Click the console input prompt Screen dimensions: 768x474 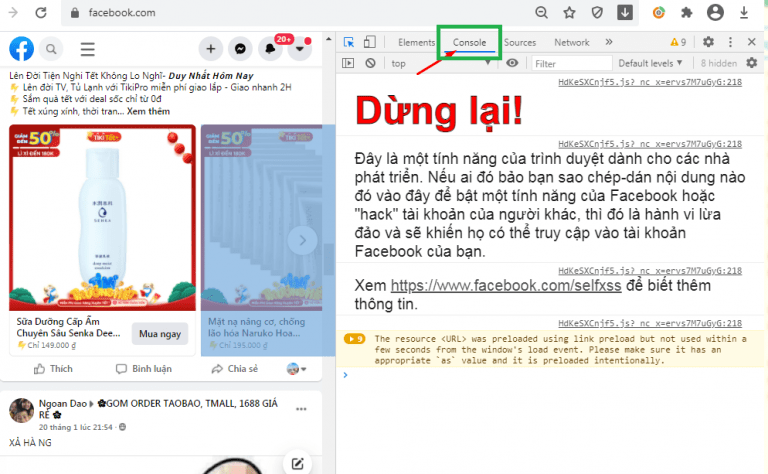tap(549, 375)
